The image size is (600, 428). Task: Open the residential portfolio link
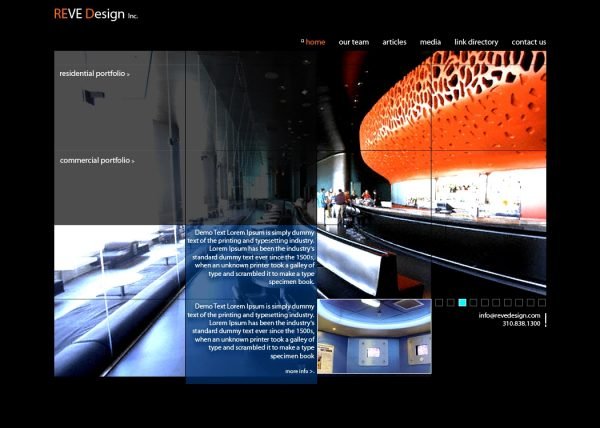tap(94, 73)
